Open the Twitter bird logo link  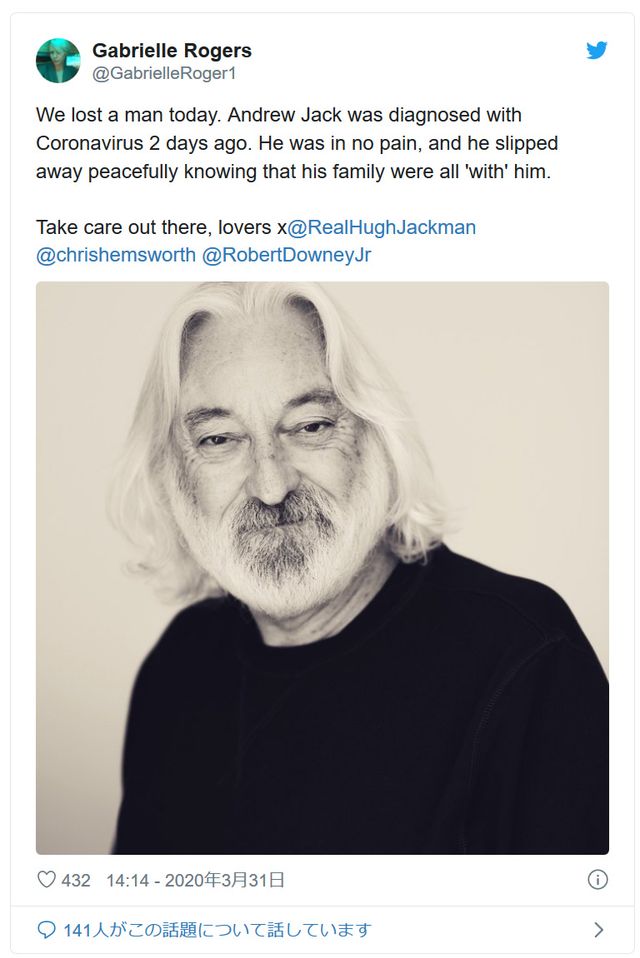(x=597, y=50)
